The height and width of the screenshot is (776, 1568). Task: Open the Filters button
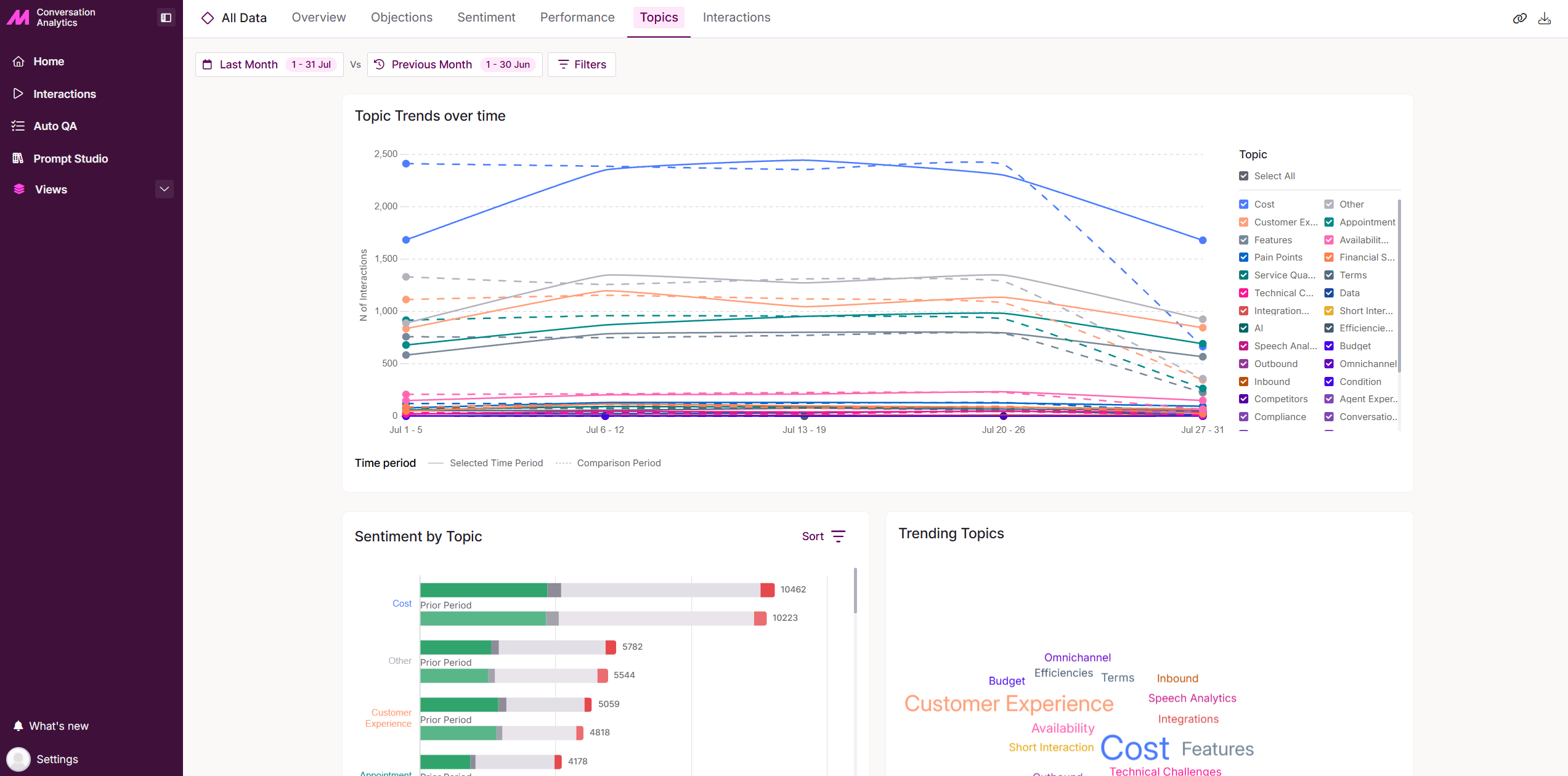tap(582, 65)
